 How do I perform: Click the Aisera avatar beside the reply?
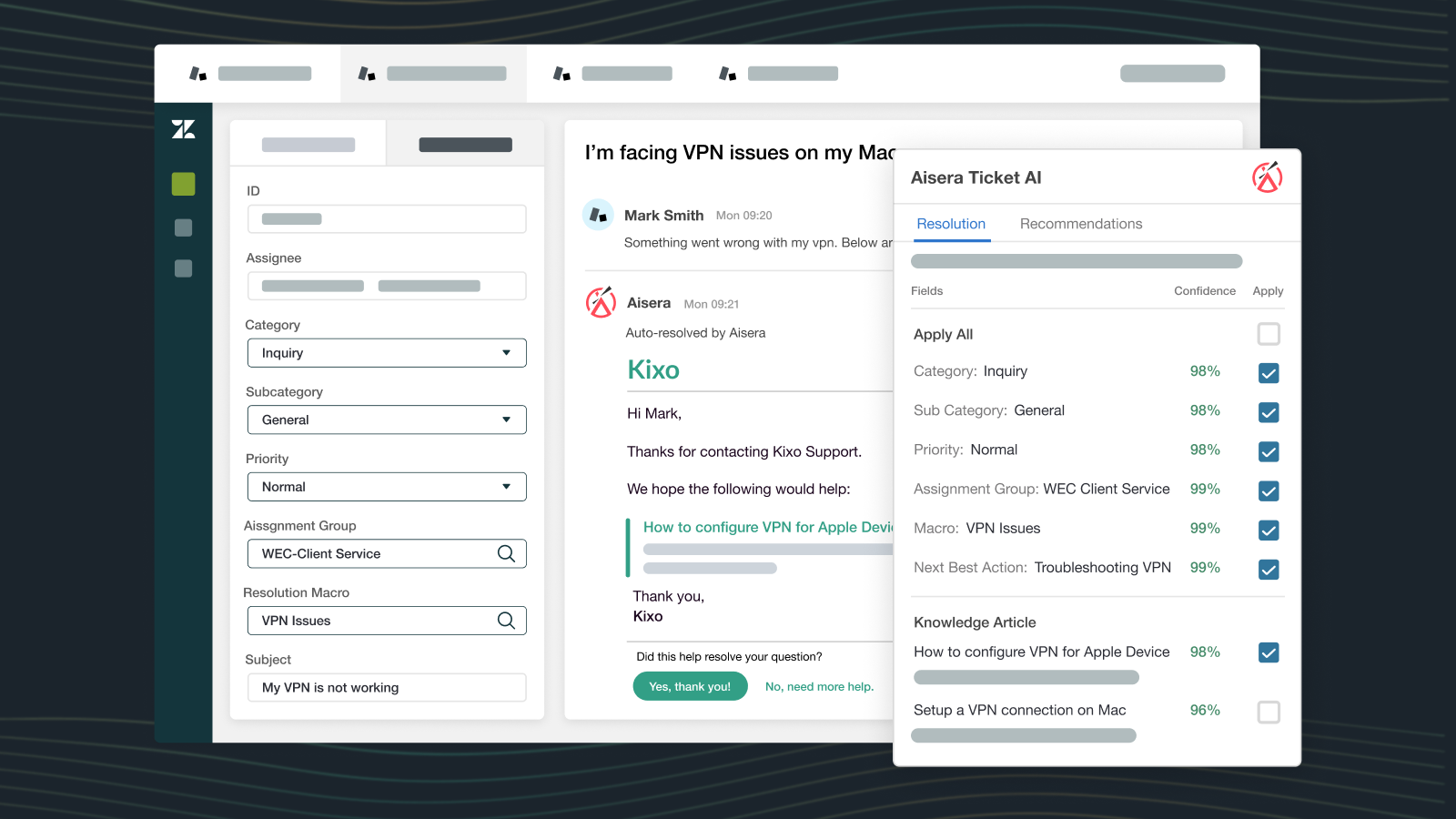point(601,303)
